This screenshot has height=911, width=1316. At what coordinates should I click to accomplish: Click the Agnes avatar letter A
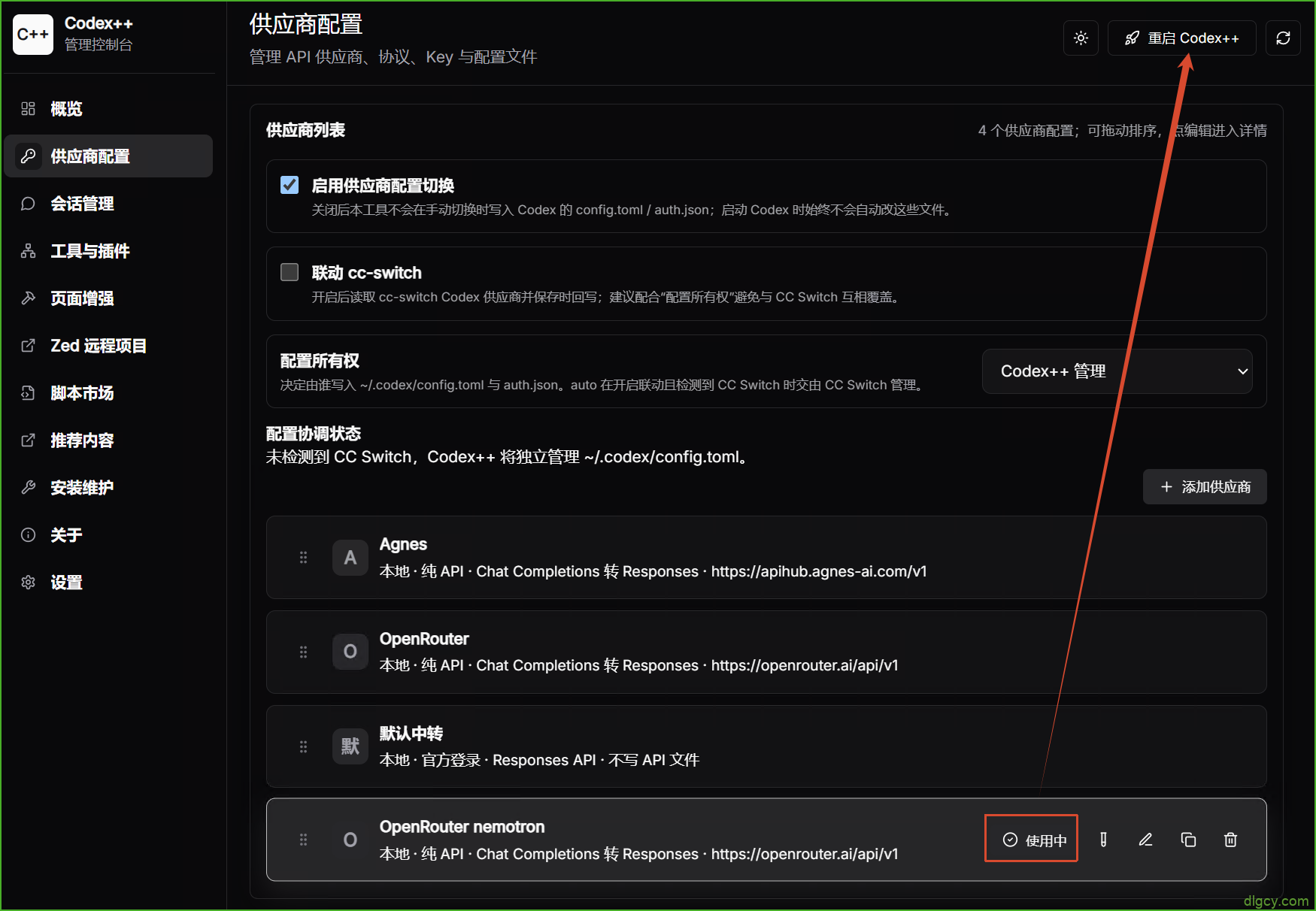click(x=350, y=558)
